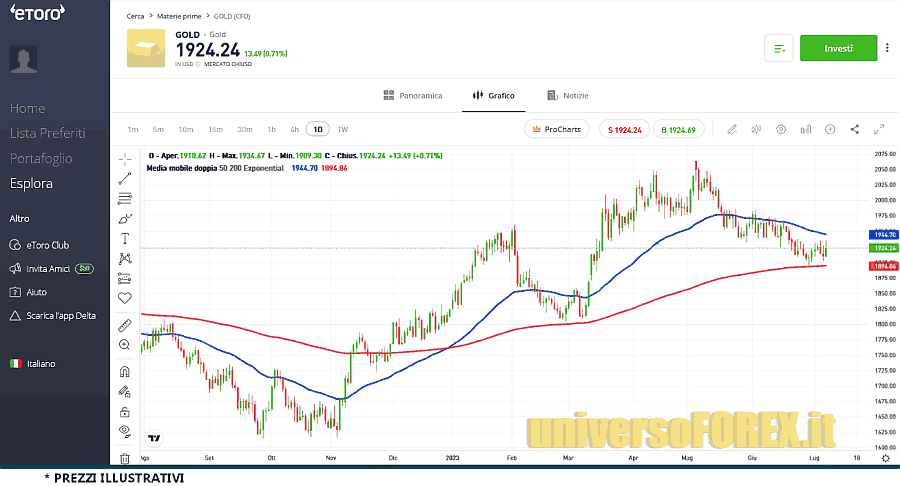This screenshot has height=486, width=900.
Task: Switch to the Panoramica tab
Action: (413, 95)
